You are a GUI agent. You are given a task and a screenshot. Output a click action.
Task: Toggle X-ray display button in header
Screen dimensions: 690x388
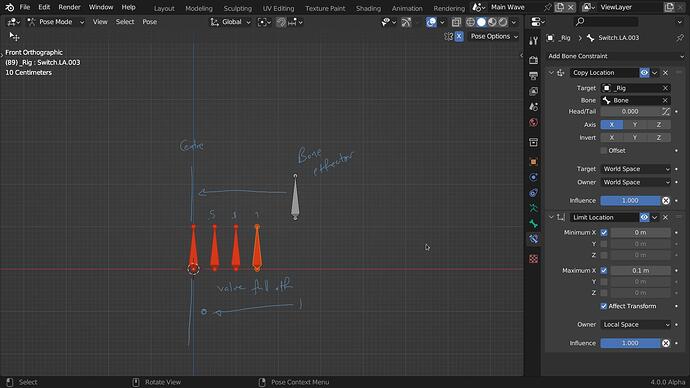(456, 22)
